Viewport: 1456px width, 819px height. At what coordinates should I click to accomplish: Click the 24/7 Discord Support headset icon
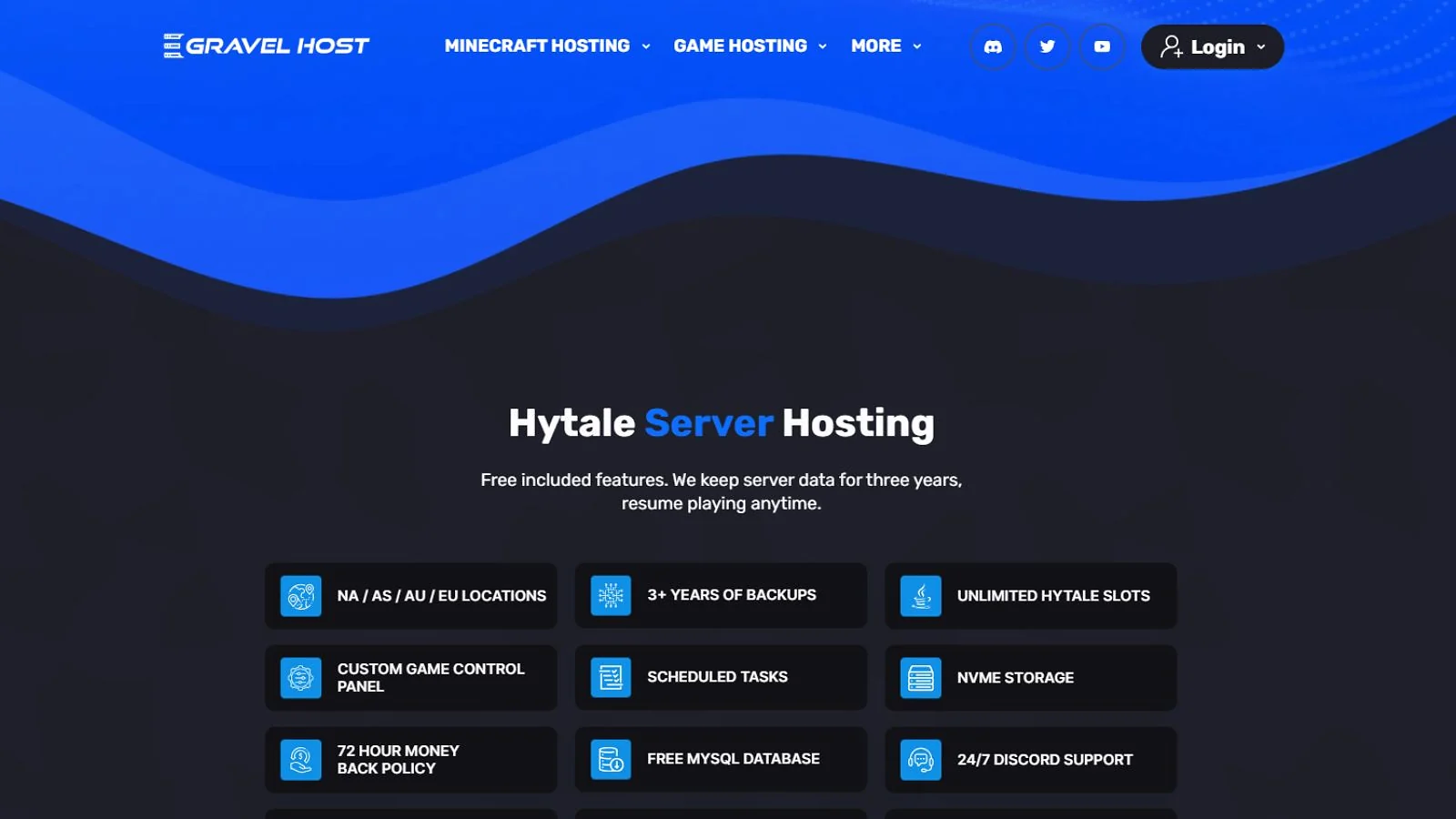tap(921, 760)
